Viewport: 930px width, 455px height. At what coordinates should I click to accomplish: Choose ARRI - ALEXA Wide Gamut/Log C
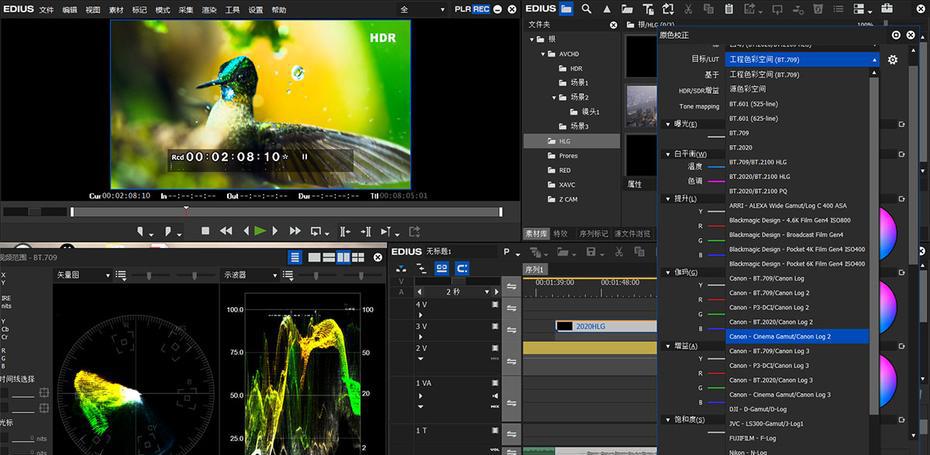[x=797, y=206]
